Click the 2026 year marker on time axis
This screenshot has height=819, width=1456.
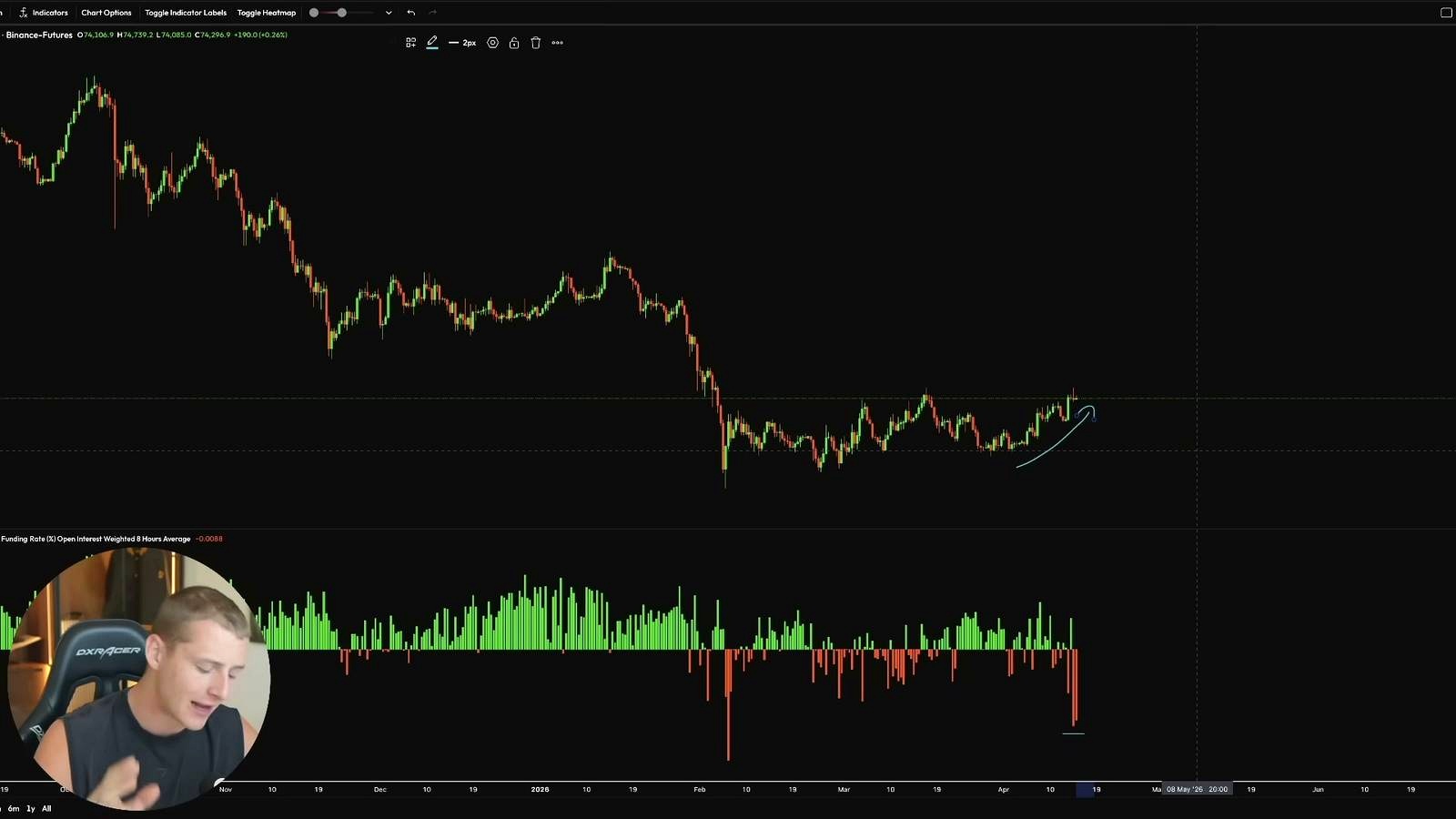pyautogui.click(x=541, y=789)
